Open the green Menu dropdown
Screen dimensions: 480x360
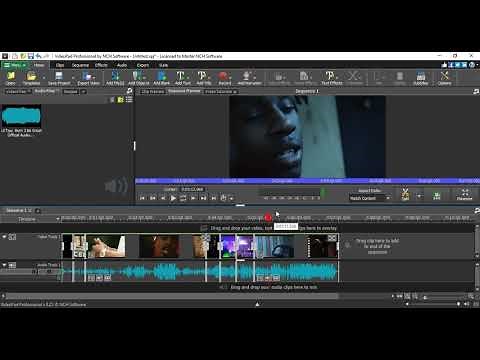(x=15, y=65)
